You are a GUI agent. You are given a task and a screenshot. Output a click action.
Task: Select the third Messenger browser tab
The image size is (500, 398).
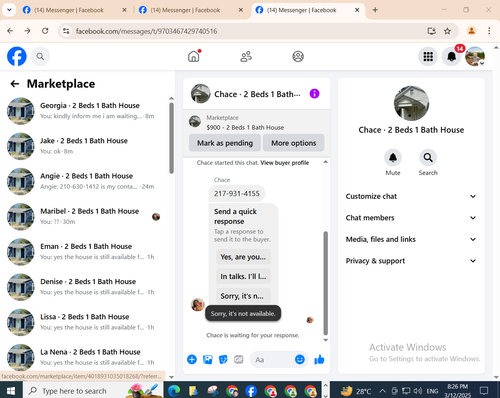[307, 10]
